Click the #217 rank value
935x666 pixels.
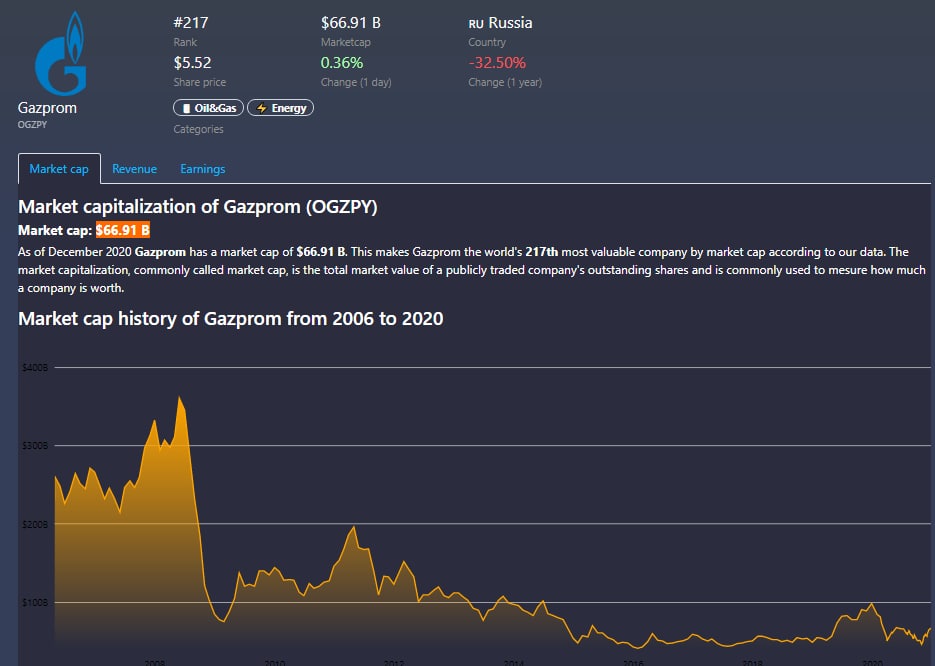(191, 23)
